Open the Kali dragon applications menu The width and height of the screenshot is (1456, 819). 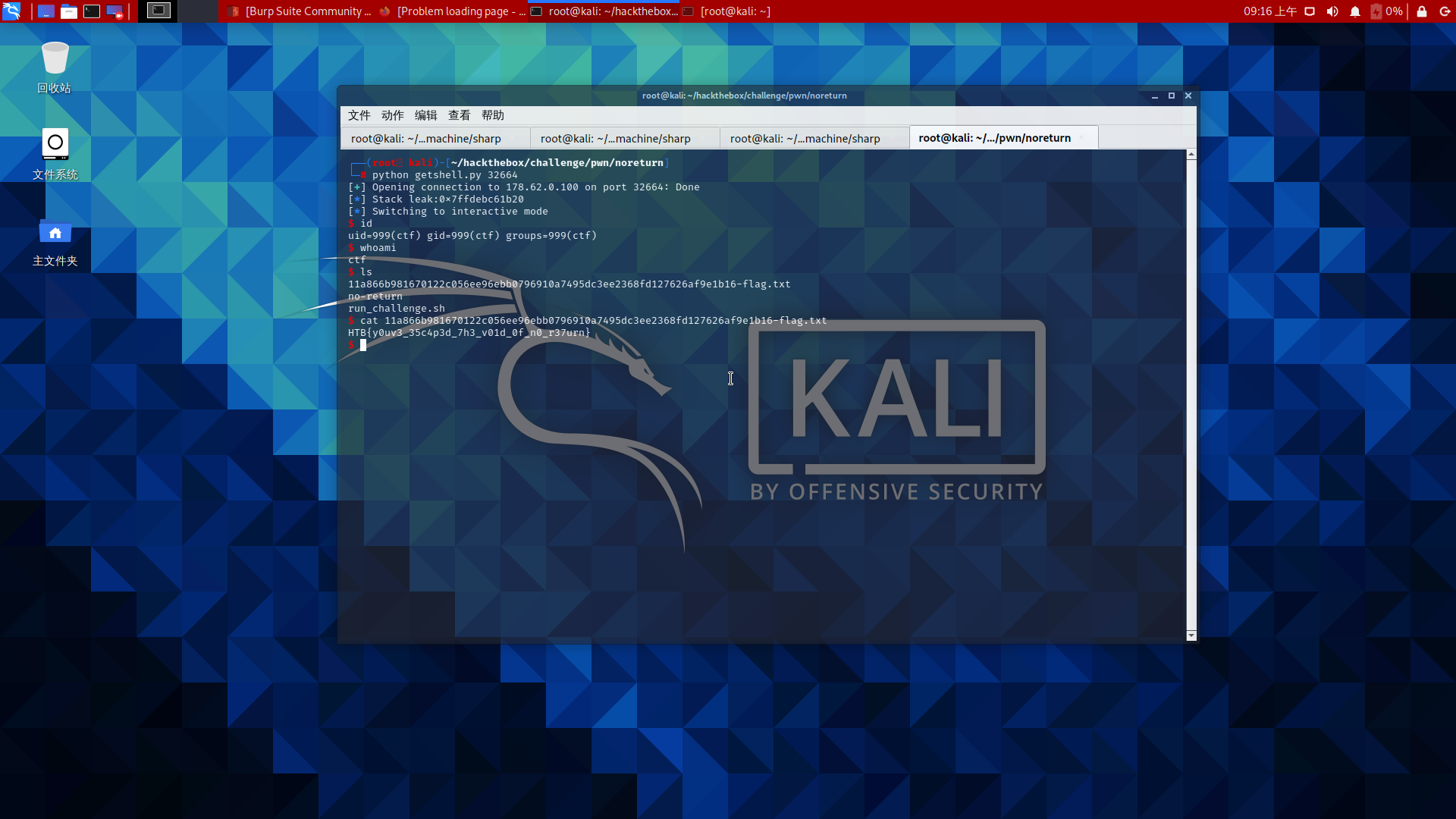[11, 11]
